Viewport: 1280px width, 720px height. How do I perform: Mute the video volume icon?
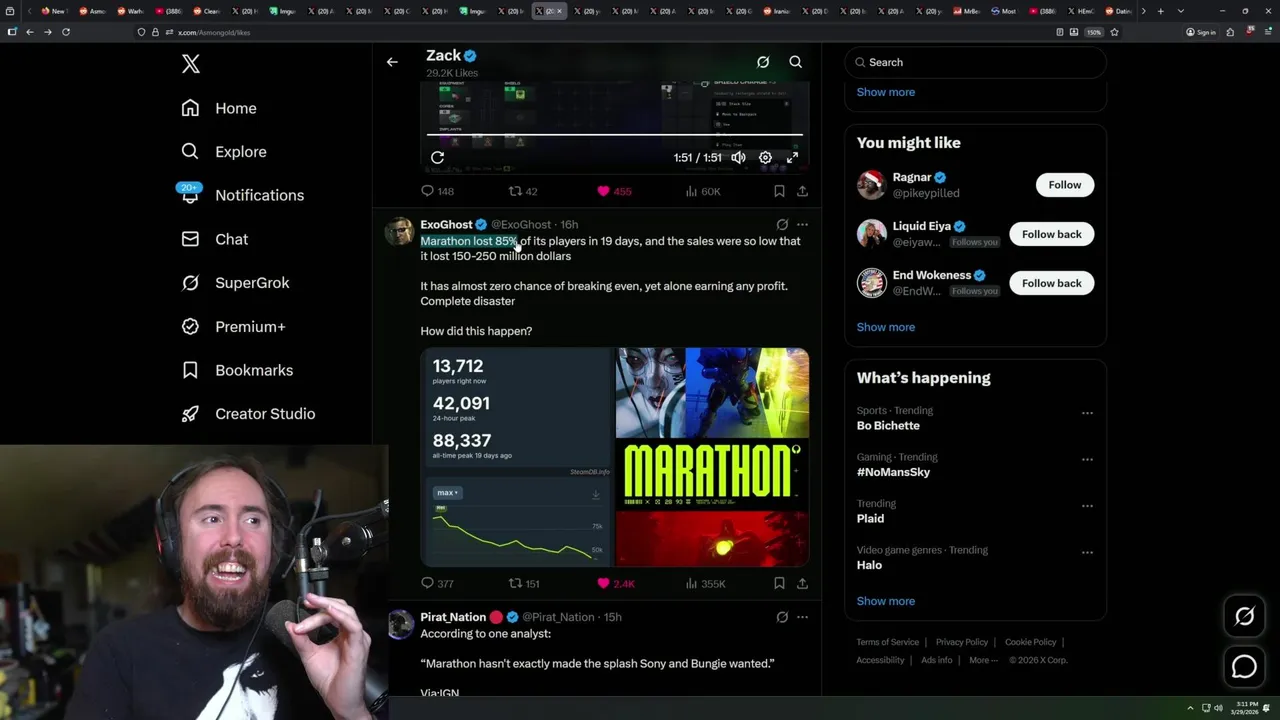pyautogui.click(x=738, y=157)
